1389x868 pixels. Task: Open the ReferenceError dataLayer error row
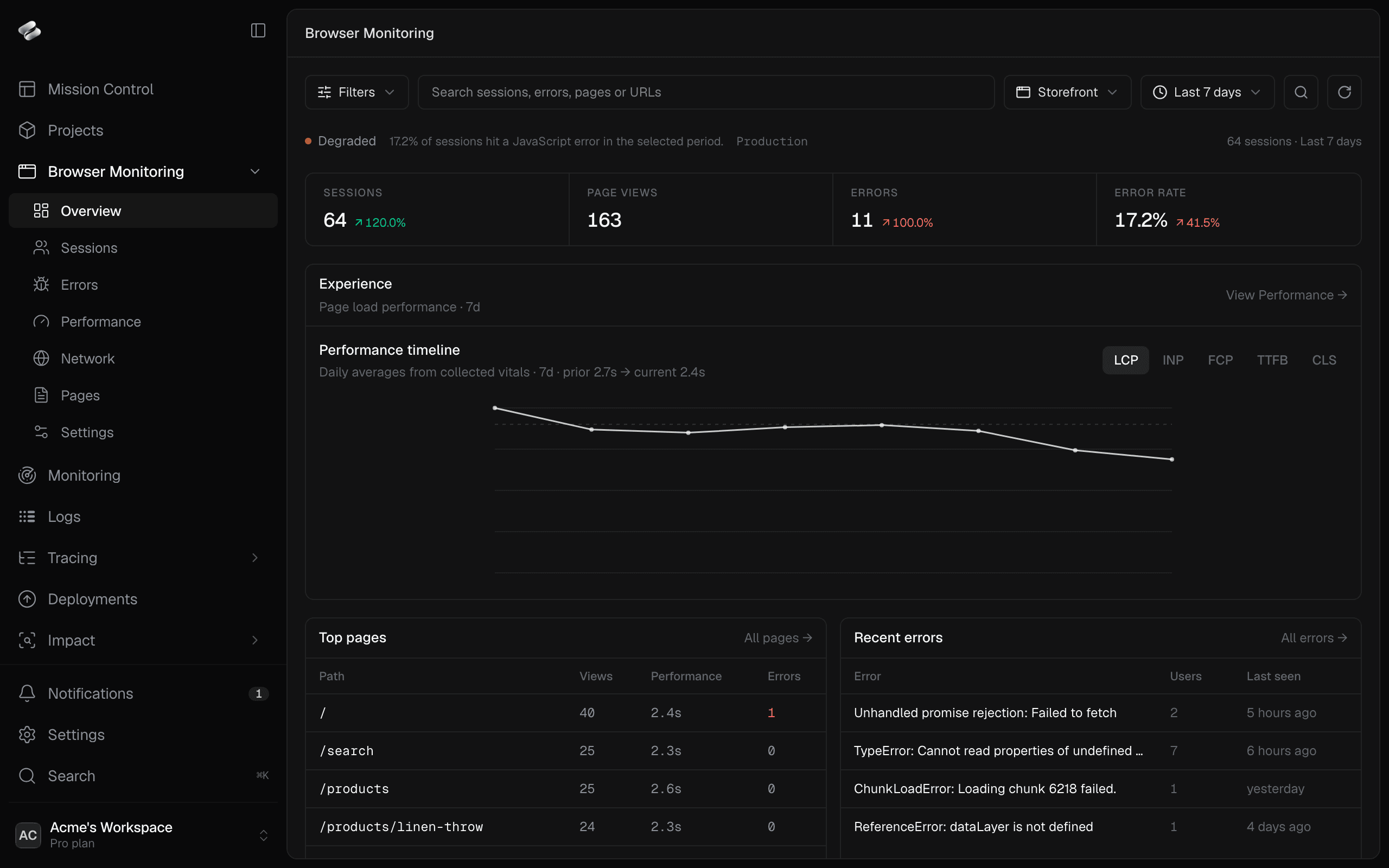[1100, 827]
